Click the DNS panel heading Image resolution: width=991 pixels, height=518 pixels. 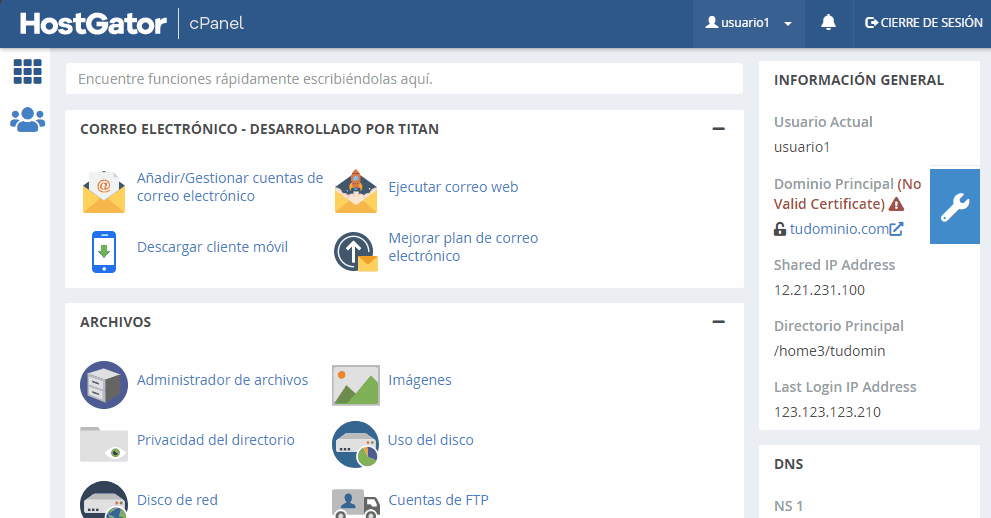coord(789,464)
